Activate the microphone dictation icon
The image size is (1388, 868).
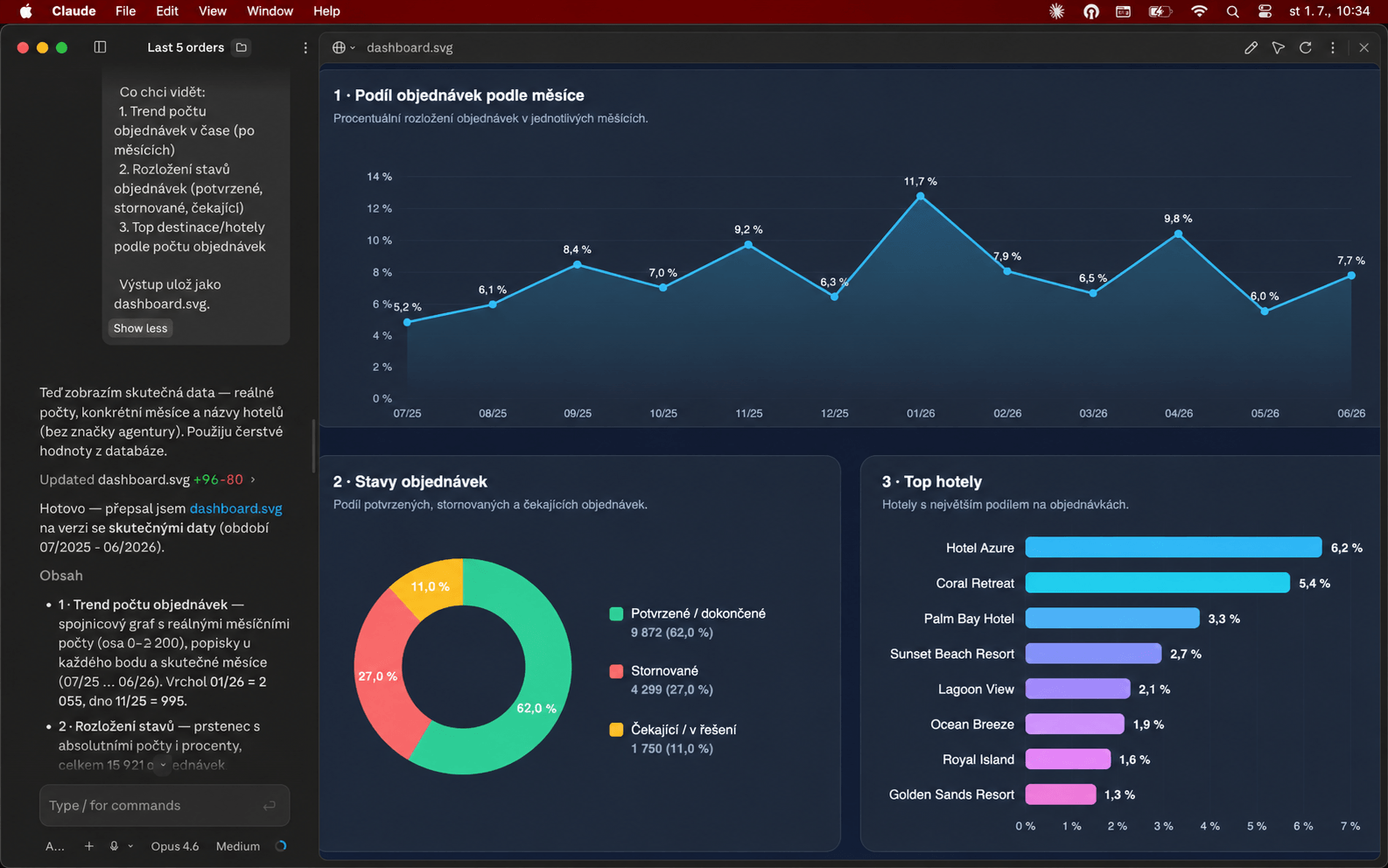click(114, 846)
